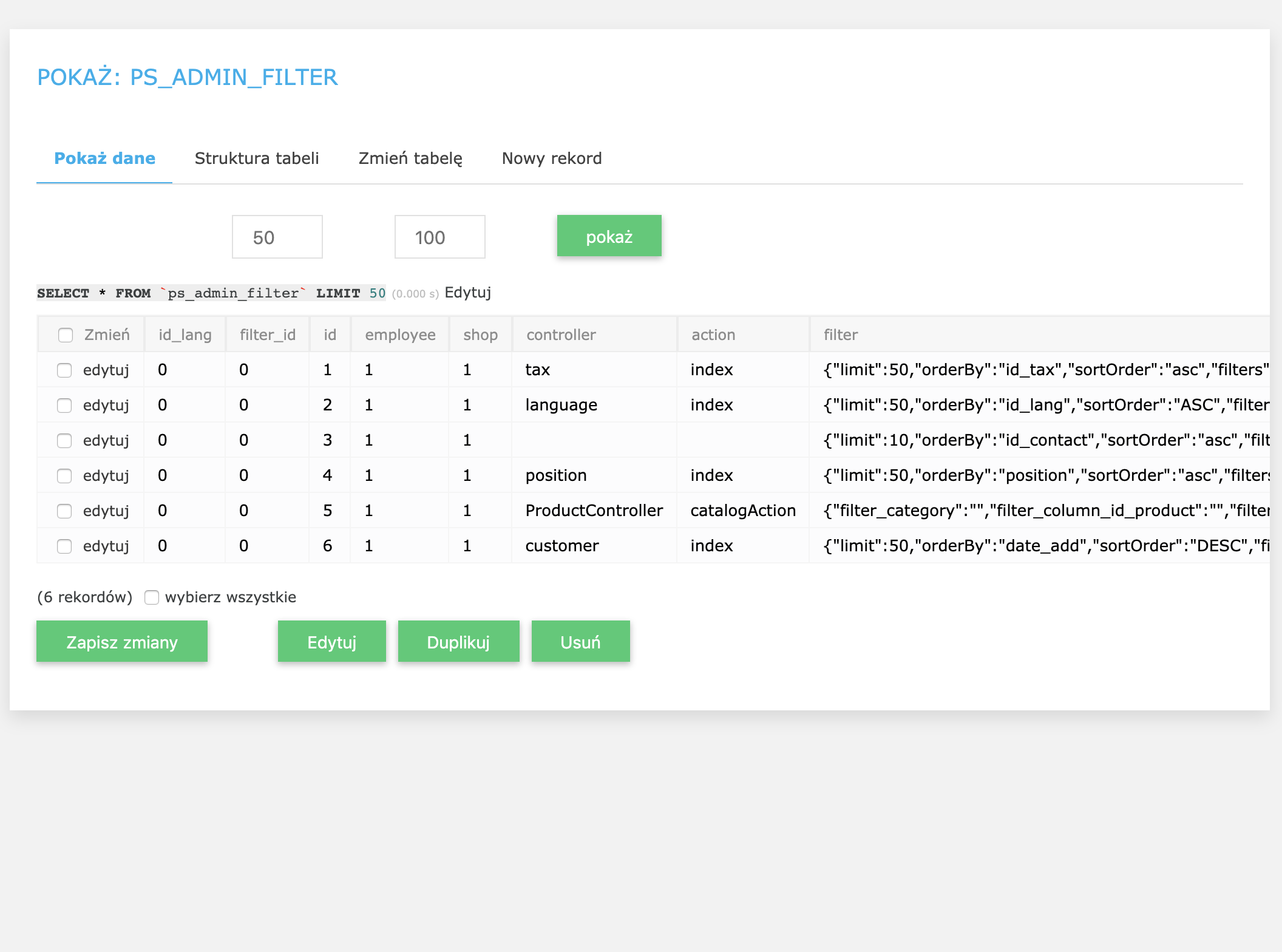Click the Usuń button
The image size is (1282, 952).
(x=580, y=642)
